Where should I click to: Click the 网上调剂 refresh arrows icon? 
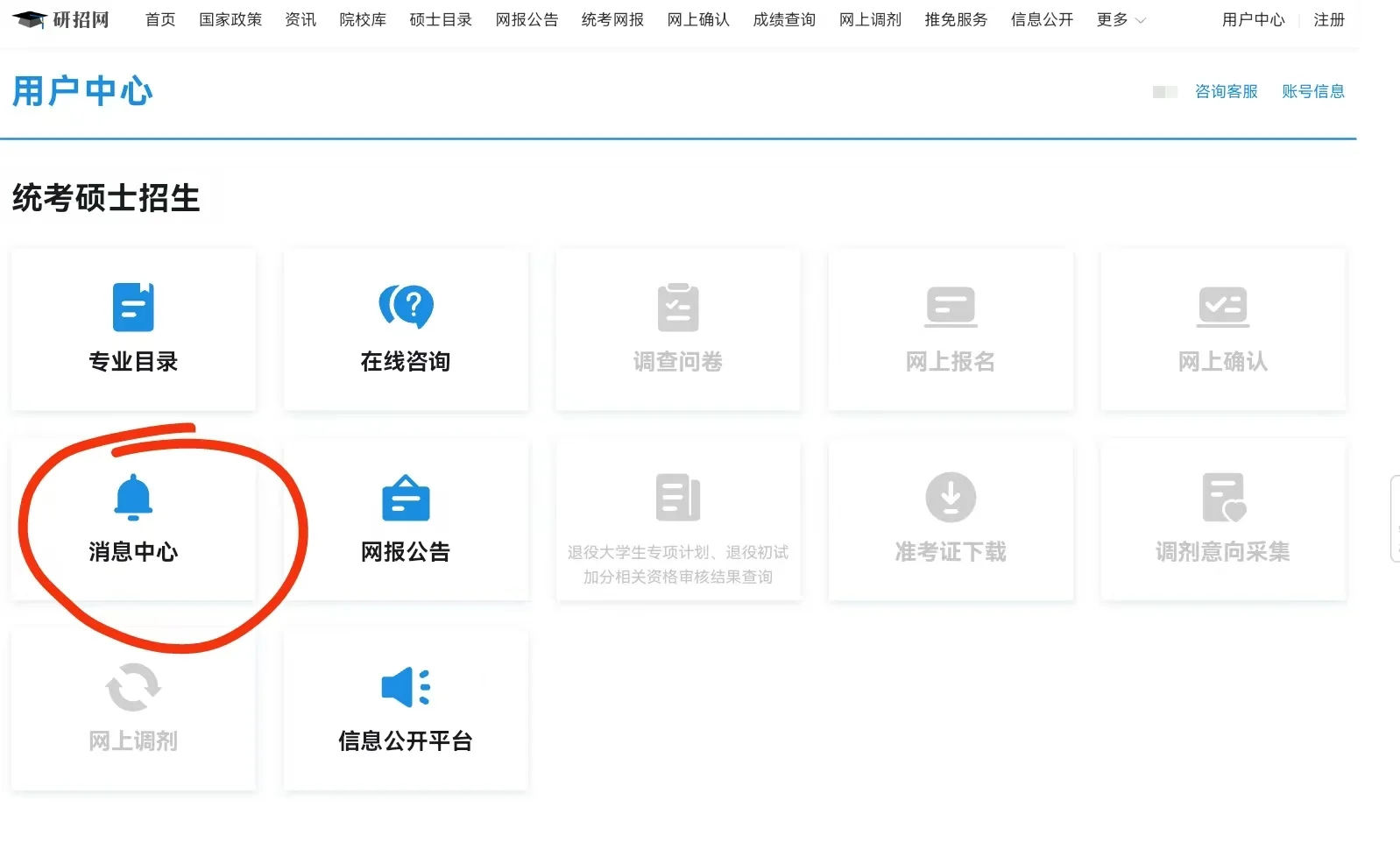(x=133, y=687)
